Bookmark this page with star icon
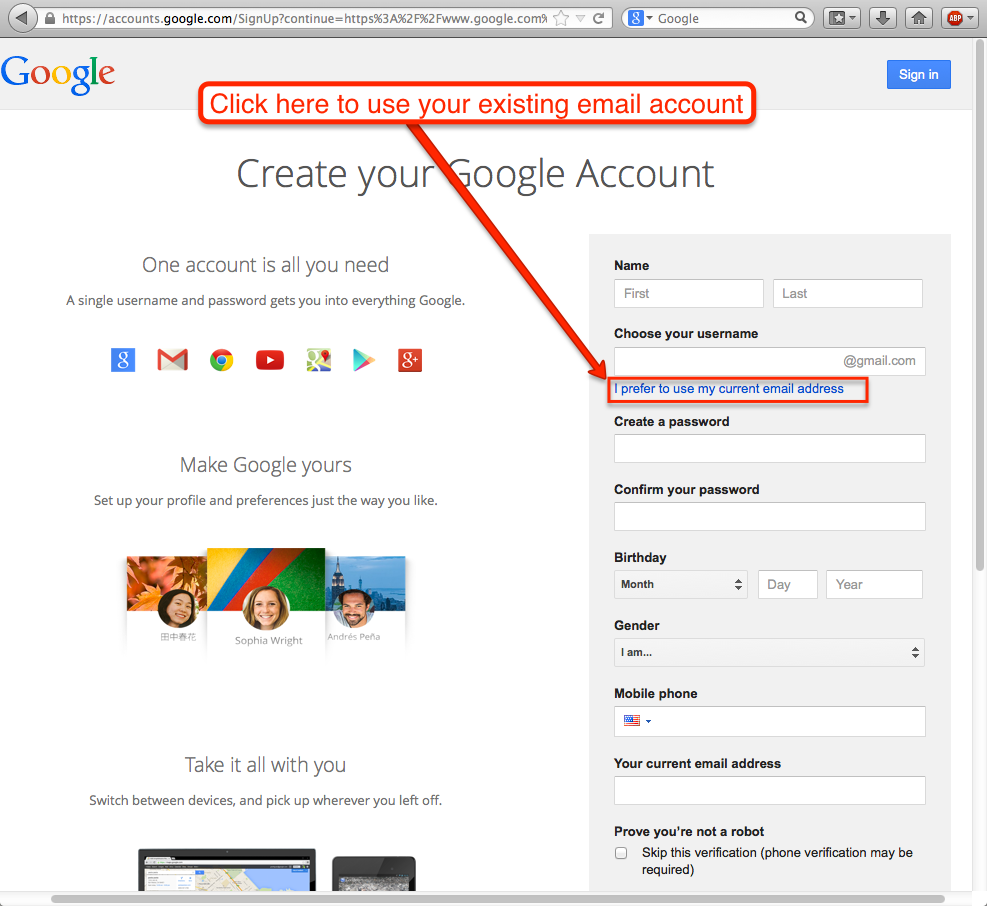The height and width of the screenshot is (906, 987). tap(562, 18)
